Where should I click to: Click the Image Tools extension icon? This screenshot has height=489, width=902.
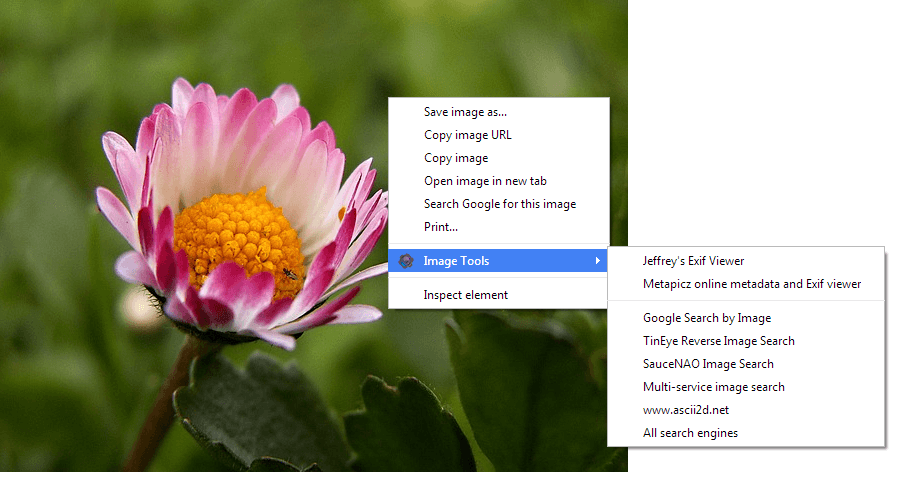point(406,261)
